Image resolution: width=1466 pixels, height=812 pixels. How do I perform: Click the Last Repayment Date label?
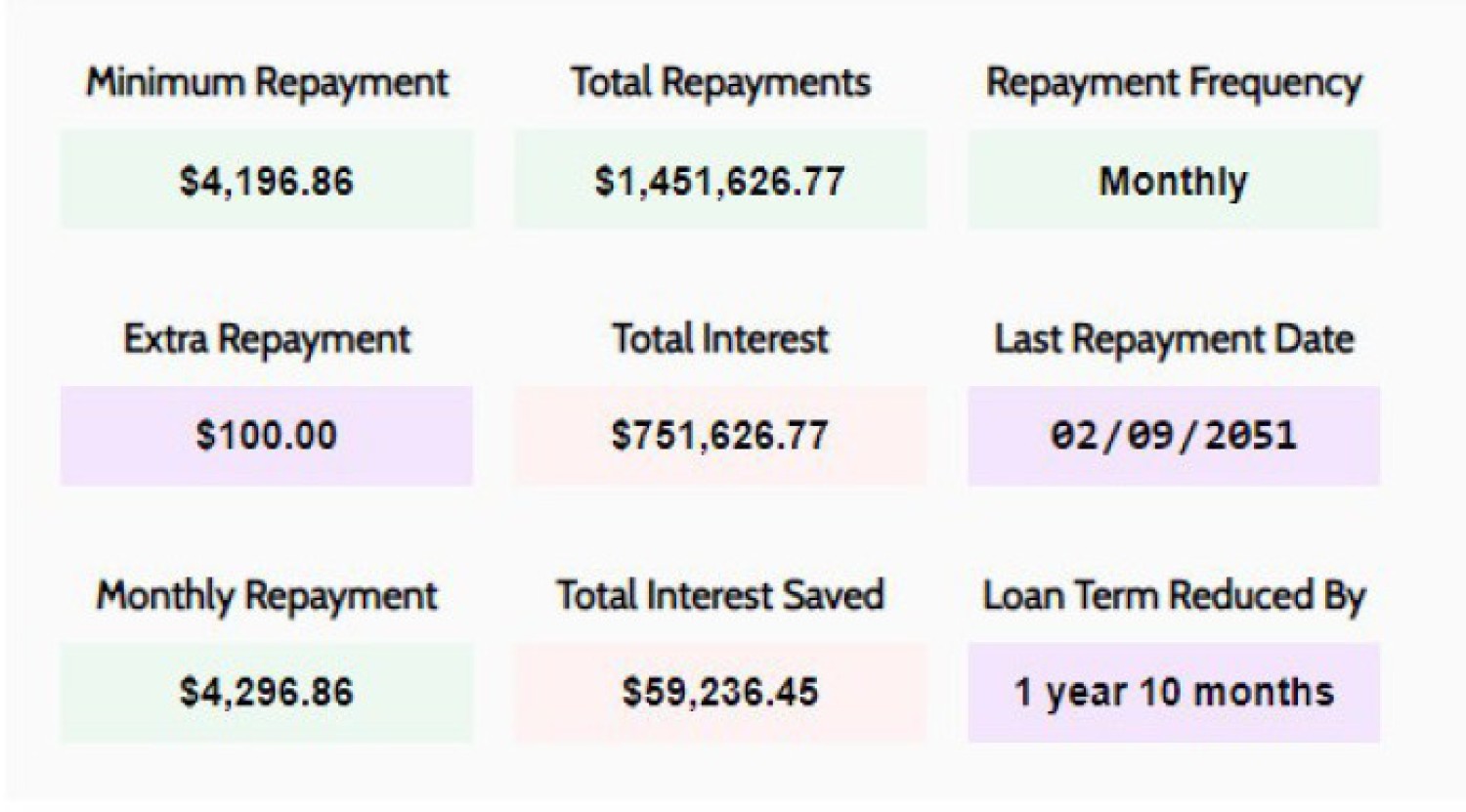pyautogui.click(x=1173, y=339)
